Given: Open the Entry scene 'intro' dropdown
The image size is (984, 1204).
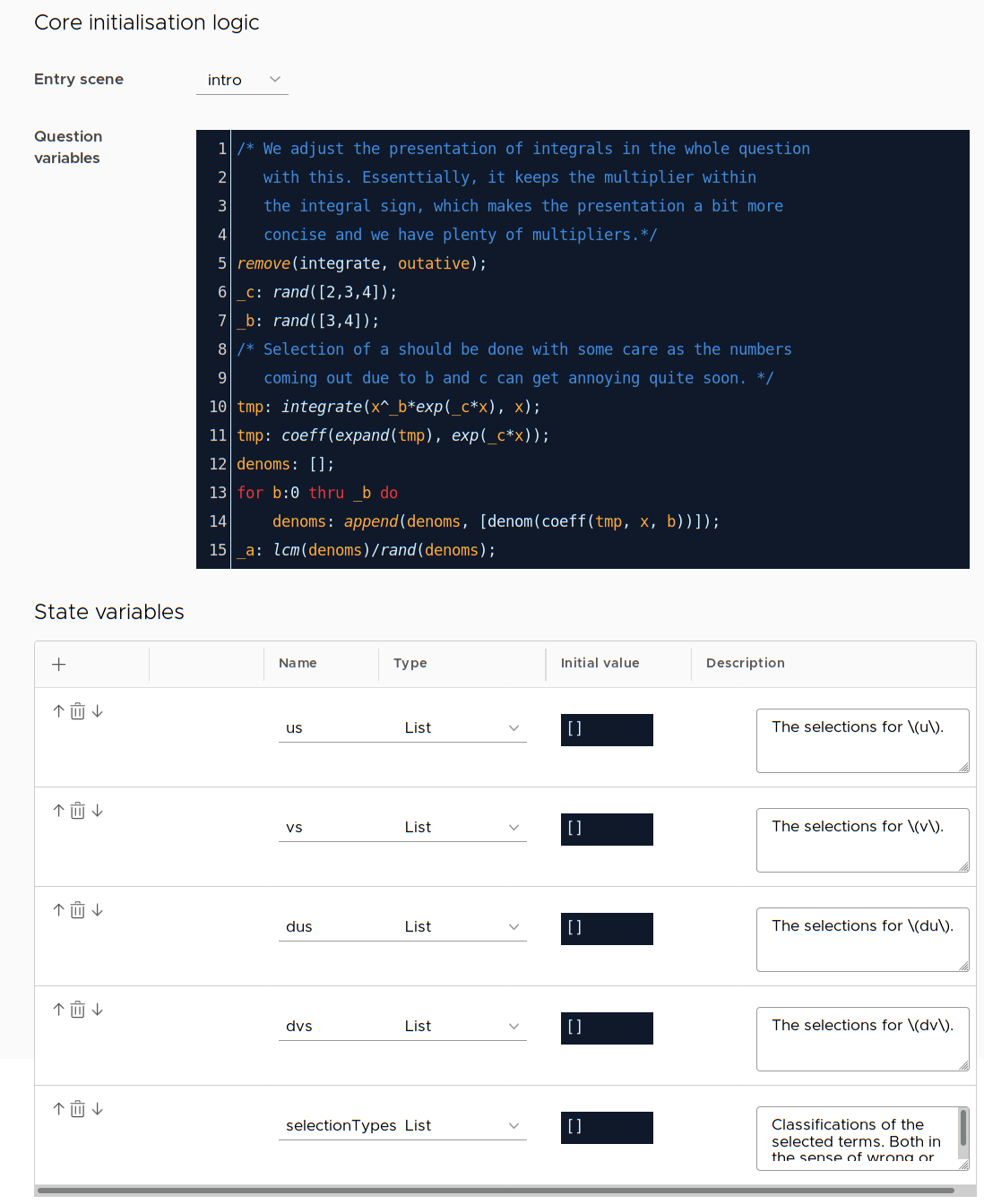Looking at the screenshot, I should (242, 80).
